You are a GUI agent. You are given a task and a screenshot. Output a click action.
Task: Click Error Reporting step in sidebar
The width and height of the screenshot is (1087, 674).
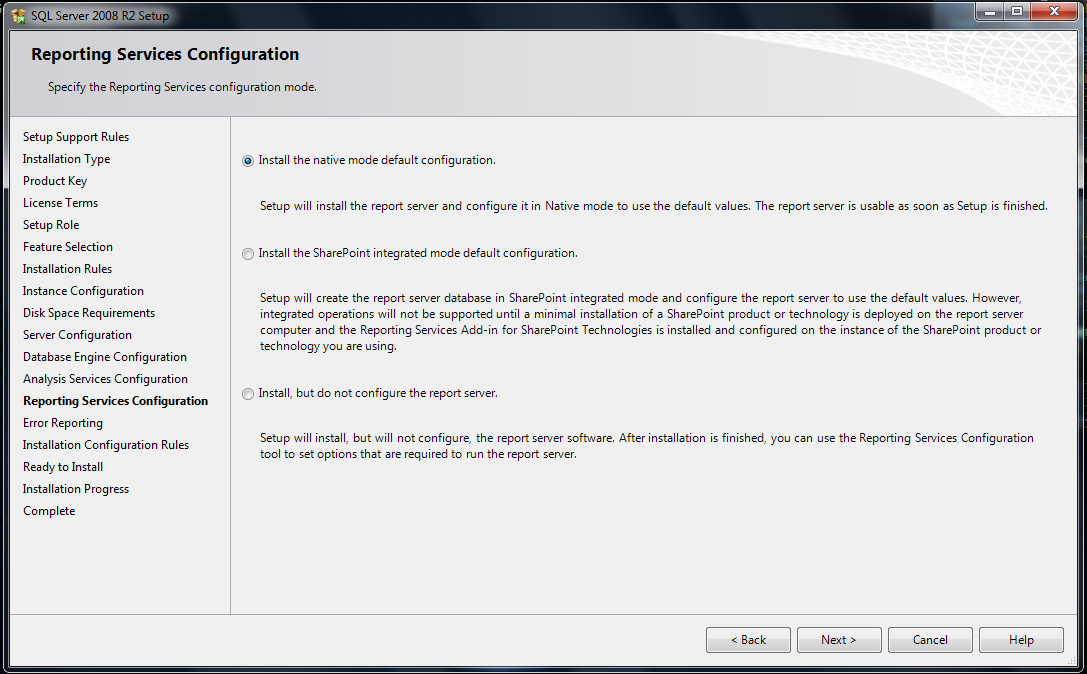click(x=62, y=423)
